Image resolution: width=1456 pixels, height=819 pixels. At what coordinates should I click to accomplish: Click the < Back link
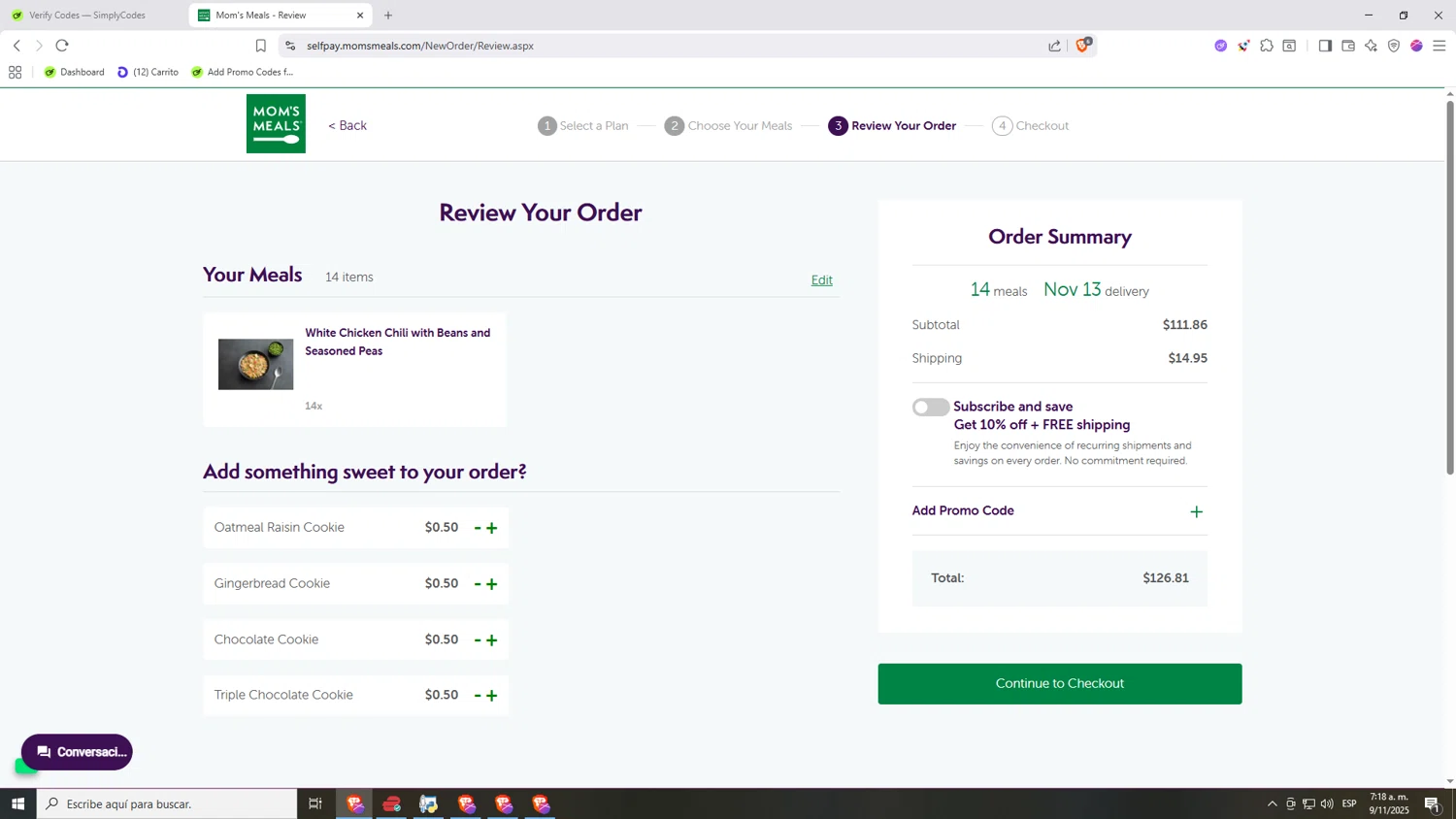click(347, 125)
